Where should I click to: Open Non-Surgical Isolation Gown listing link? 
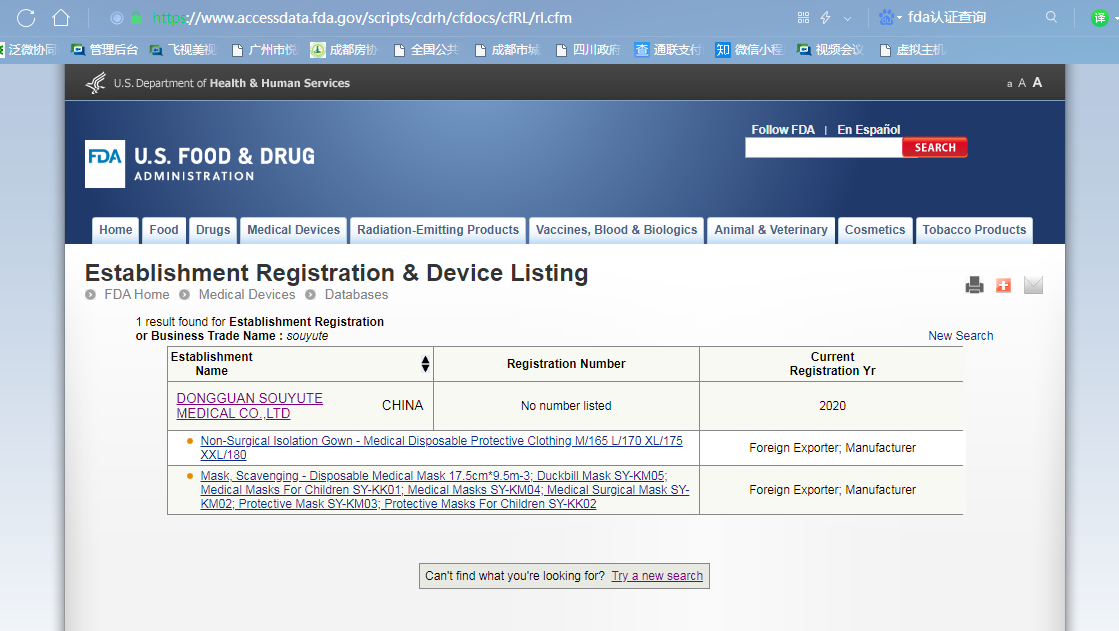(441, 448)
